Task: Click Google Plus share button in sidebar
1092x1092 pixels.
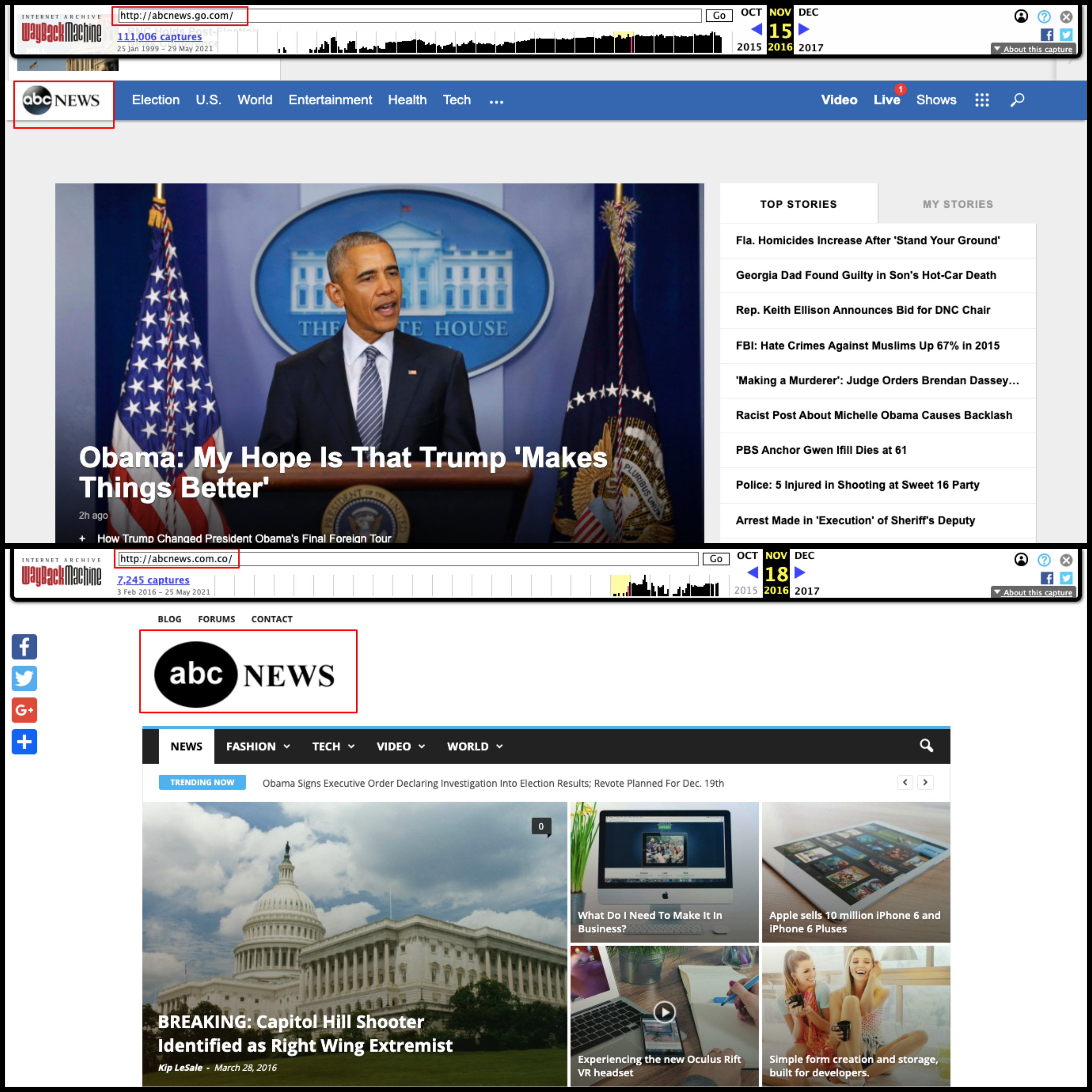Action: pyautogui.click(x=24, y=710)
